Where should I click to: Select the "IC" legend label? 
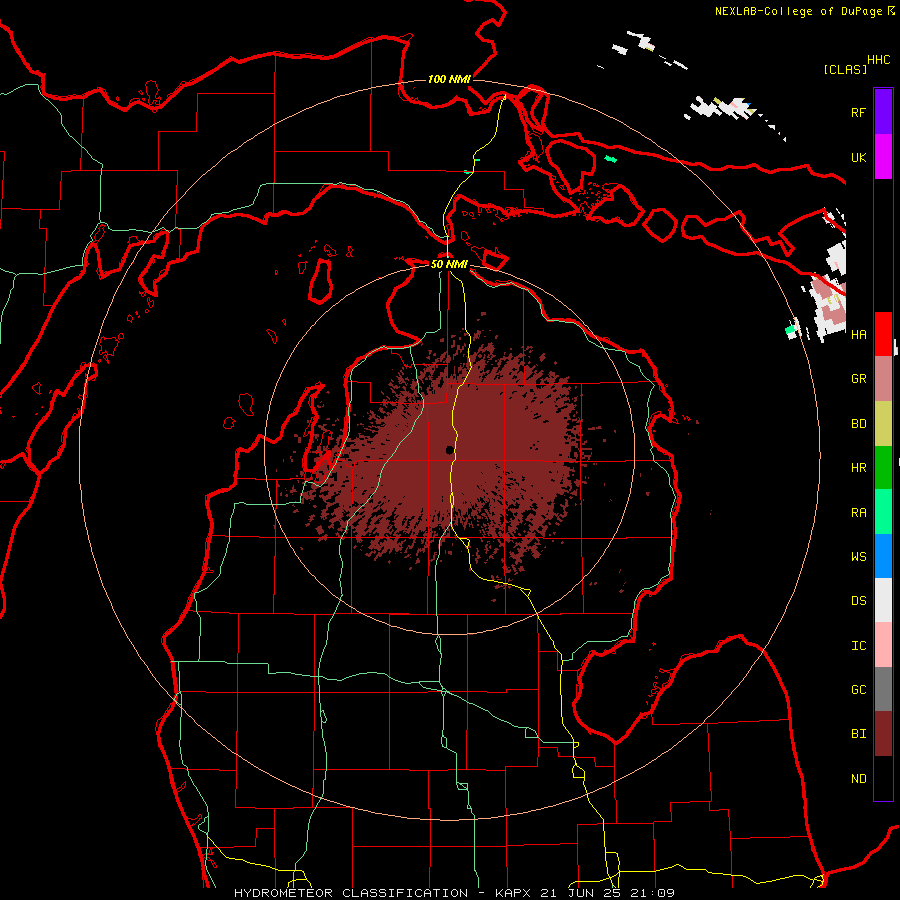(858, 646)
